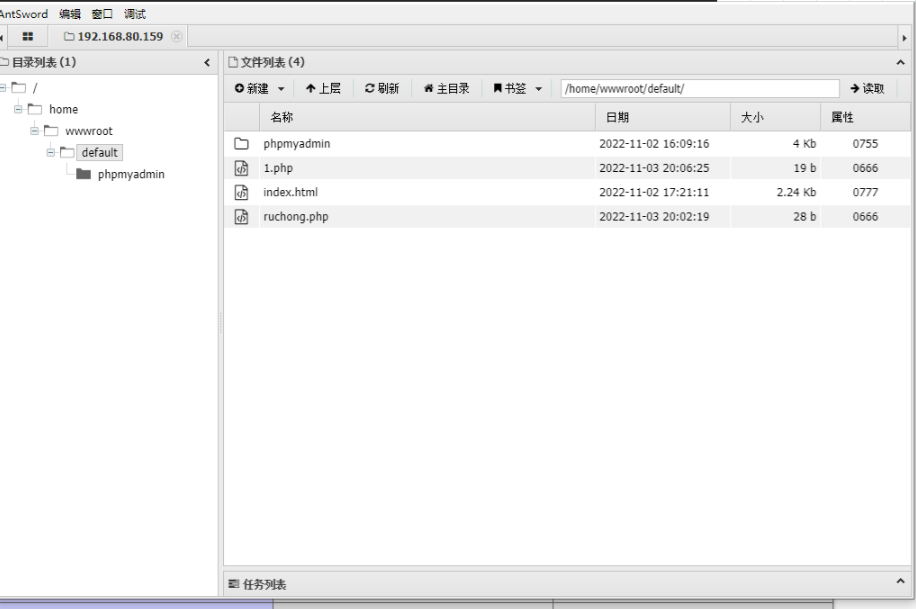Click the 书签 bookmark button
Screen dimensions: 916x609
click(x=510, y=88)
